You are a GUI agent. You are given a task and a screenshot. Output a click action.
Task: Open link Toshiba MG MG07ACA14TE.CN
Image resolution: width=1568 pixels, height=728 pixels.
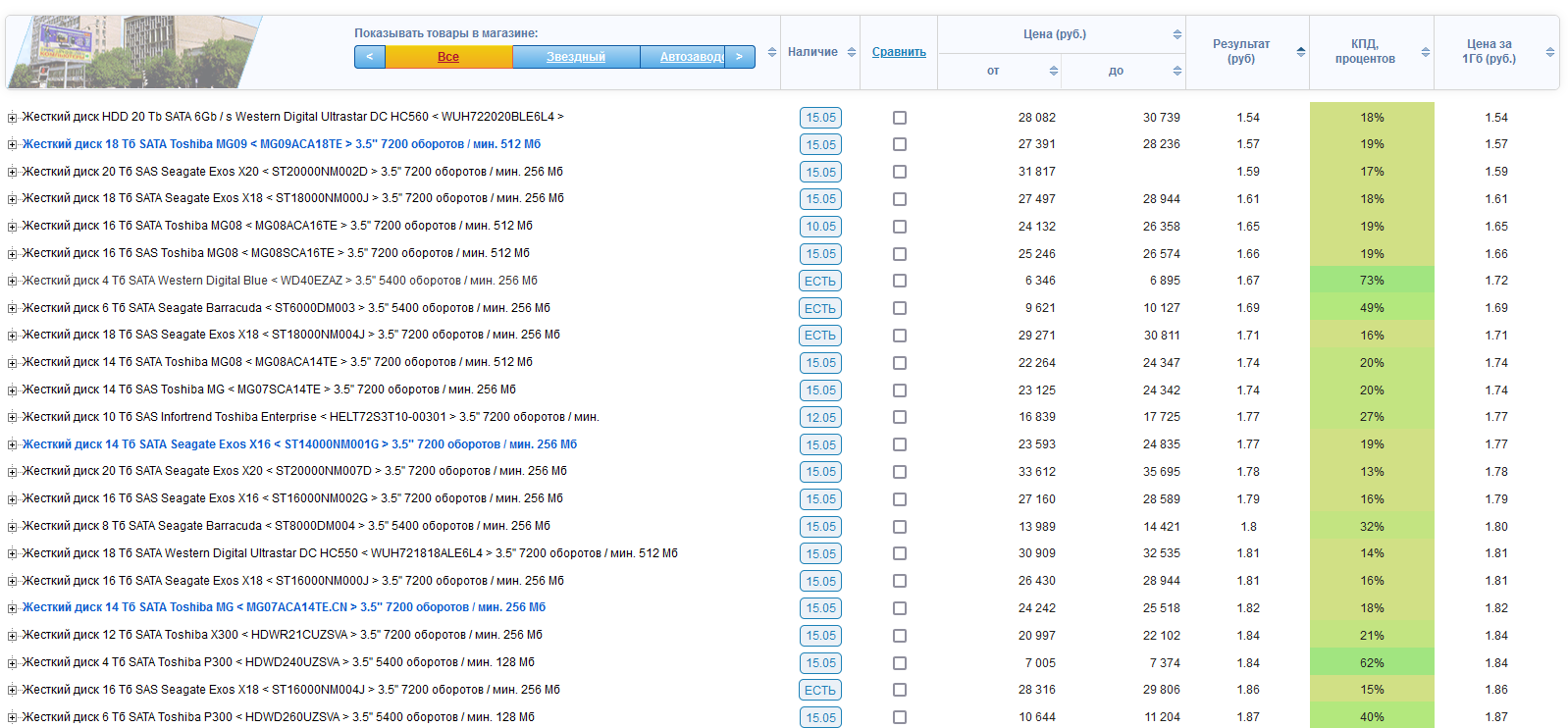pyautogui.click(x=284, y=607)
